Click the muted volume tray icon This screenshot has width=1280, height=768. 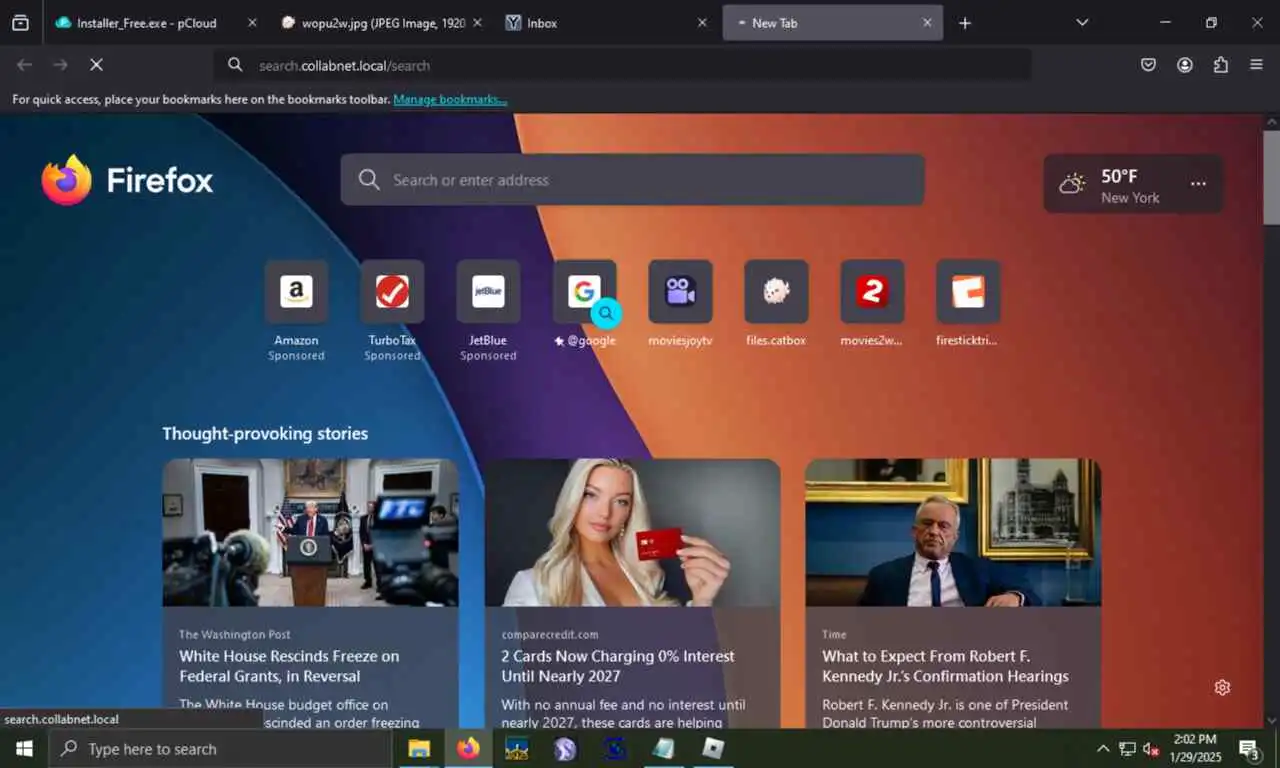[x=1151, y=749]
